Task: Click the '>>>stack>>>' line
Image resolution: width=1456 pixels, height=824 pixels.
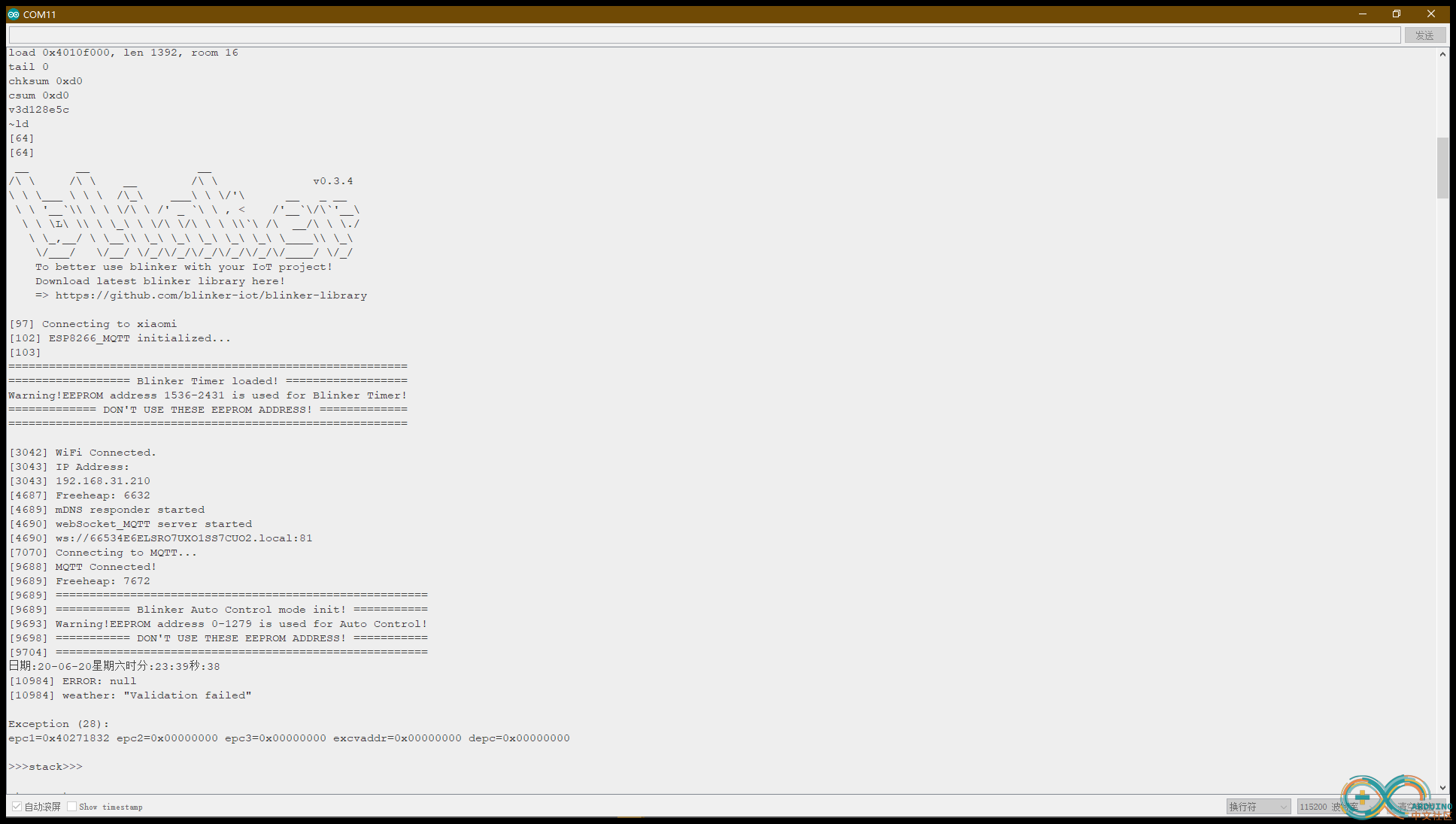Action: [x=46, y=767]
